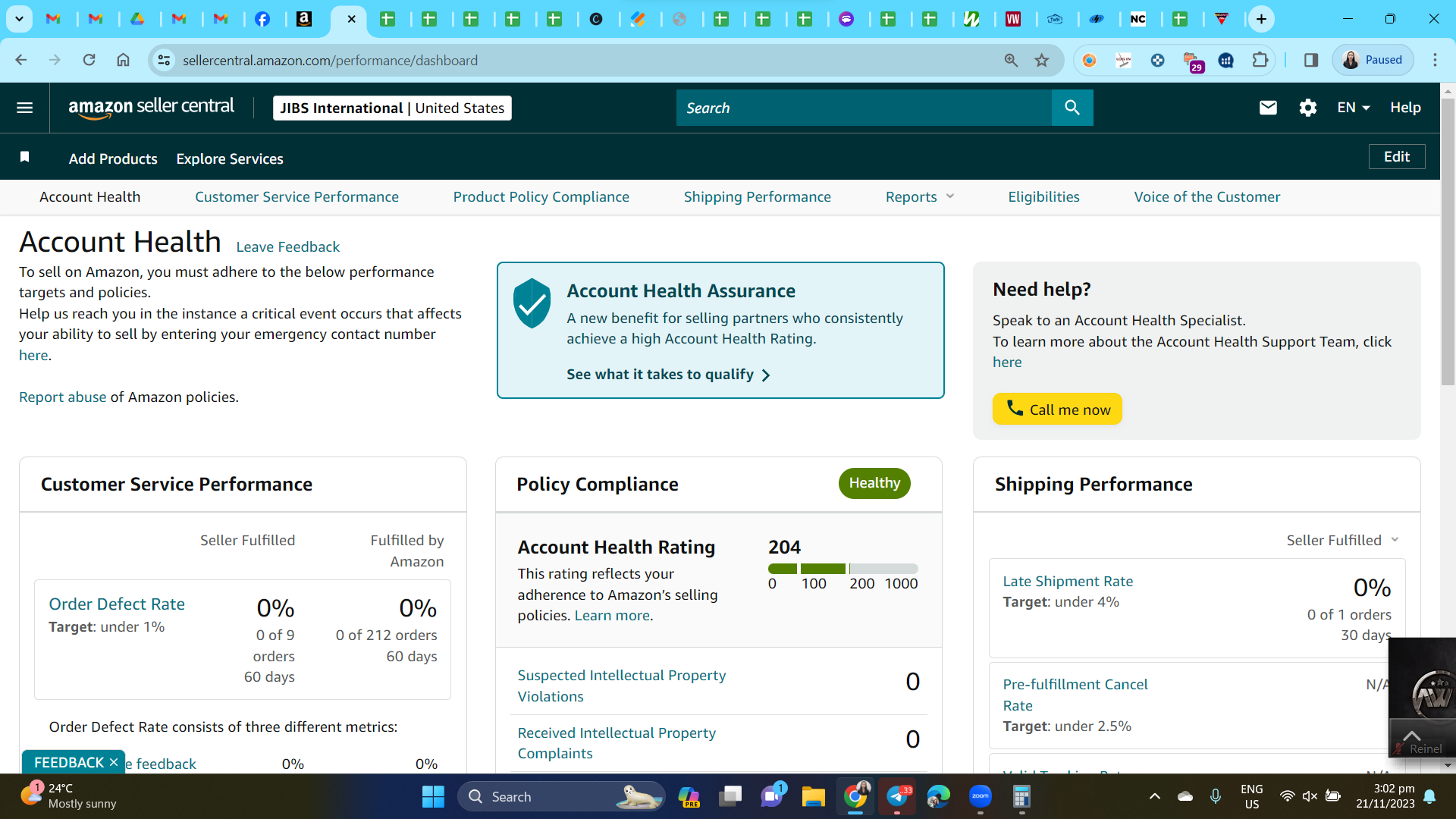This screenshot has height=819, width=1456.
Task: Open the Settings gear in Seller Central
Action: pos(1308,108)
